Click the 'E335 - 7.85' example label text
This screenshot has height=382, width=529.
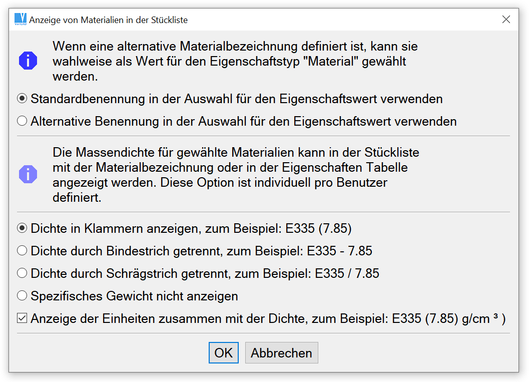click(339, 251)
